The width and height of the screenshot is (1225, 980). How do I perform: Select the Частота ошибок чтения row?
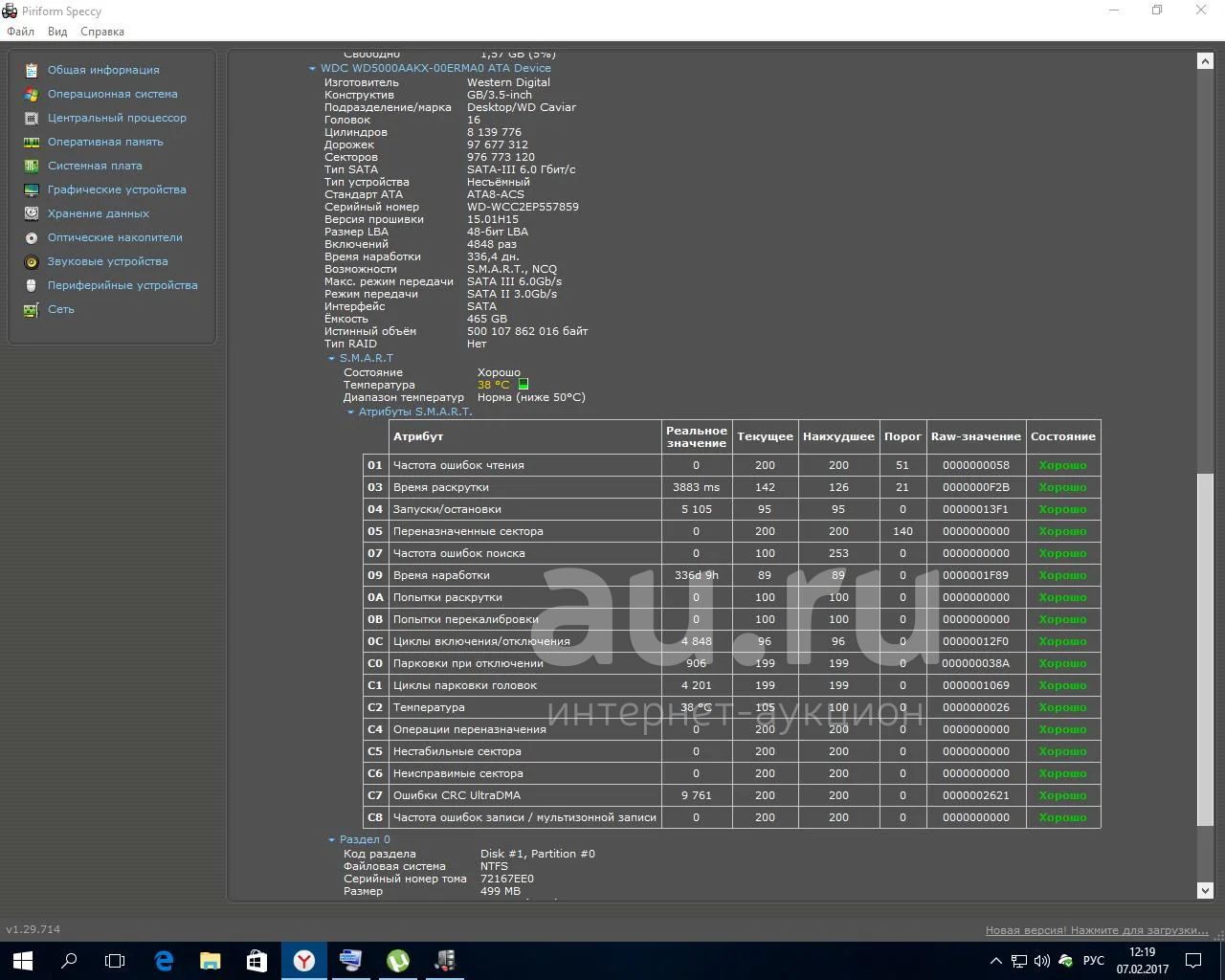click(732, 465)
